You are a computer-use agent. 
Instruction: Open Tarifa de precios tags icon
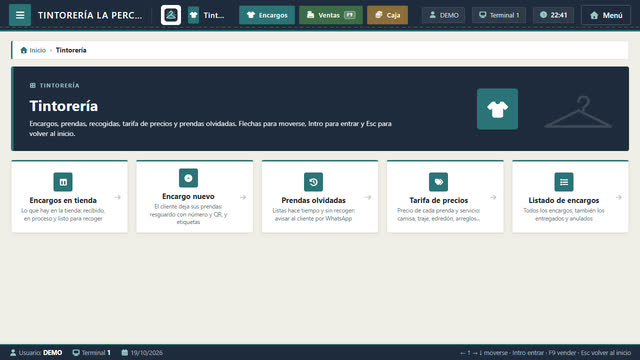tap(438, 182)
